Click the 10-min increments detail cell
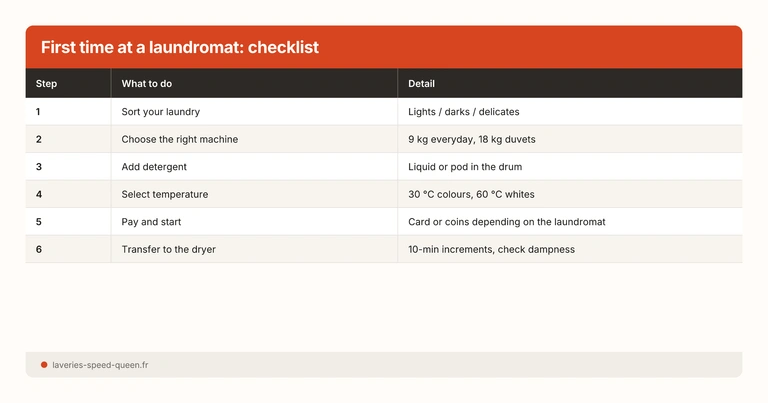Image resolution: width=768 pixels, height=403 pixels. (x=491, y=249)
